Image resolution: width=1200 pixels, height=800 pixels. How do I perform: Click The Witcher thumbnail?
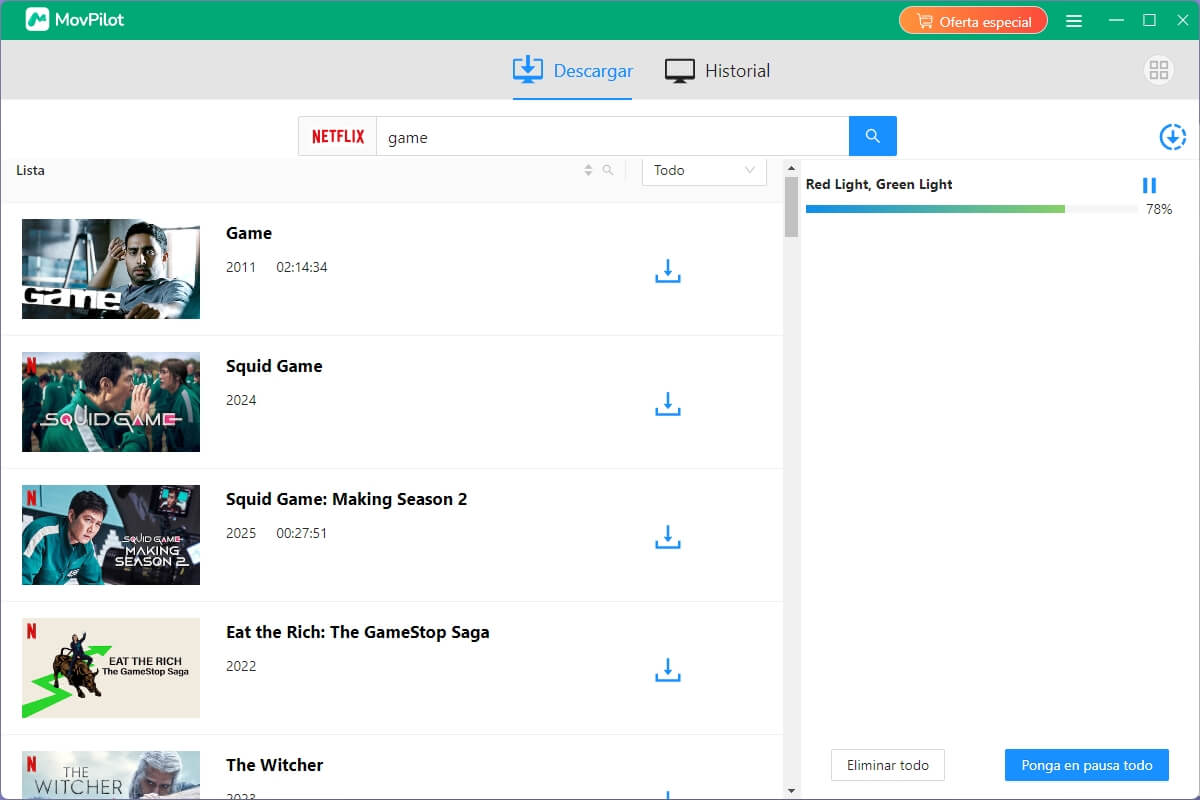111,775
